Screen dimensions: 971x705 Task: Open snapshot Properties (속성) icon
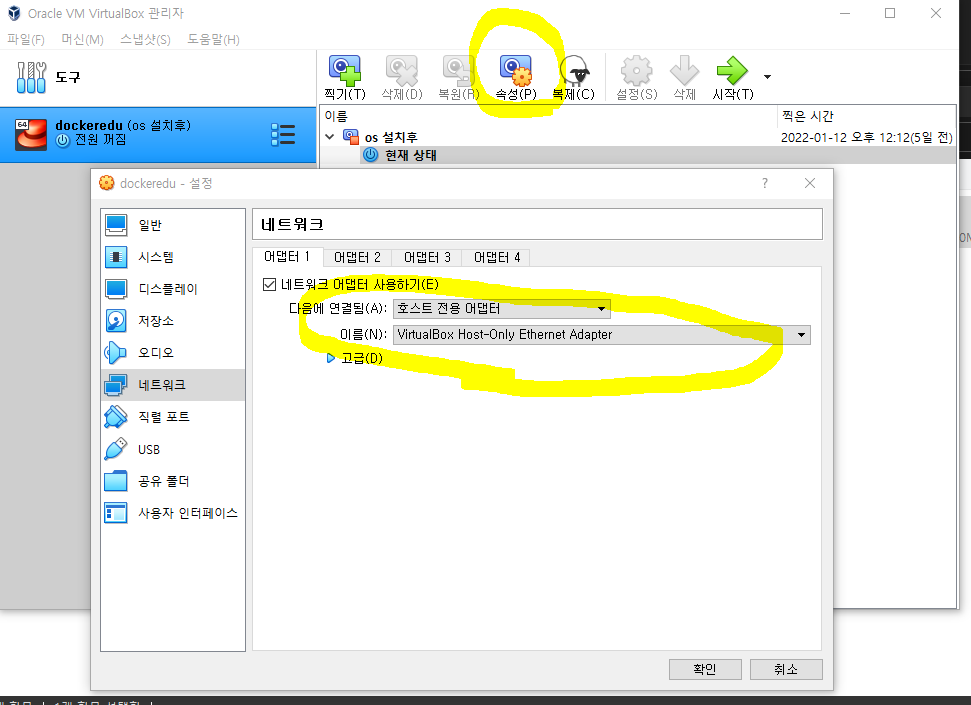[515, 71]
